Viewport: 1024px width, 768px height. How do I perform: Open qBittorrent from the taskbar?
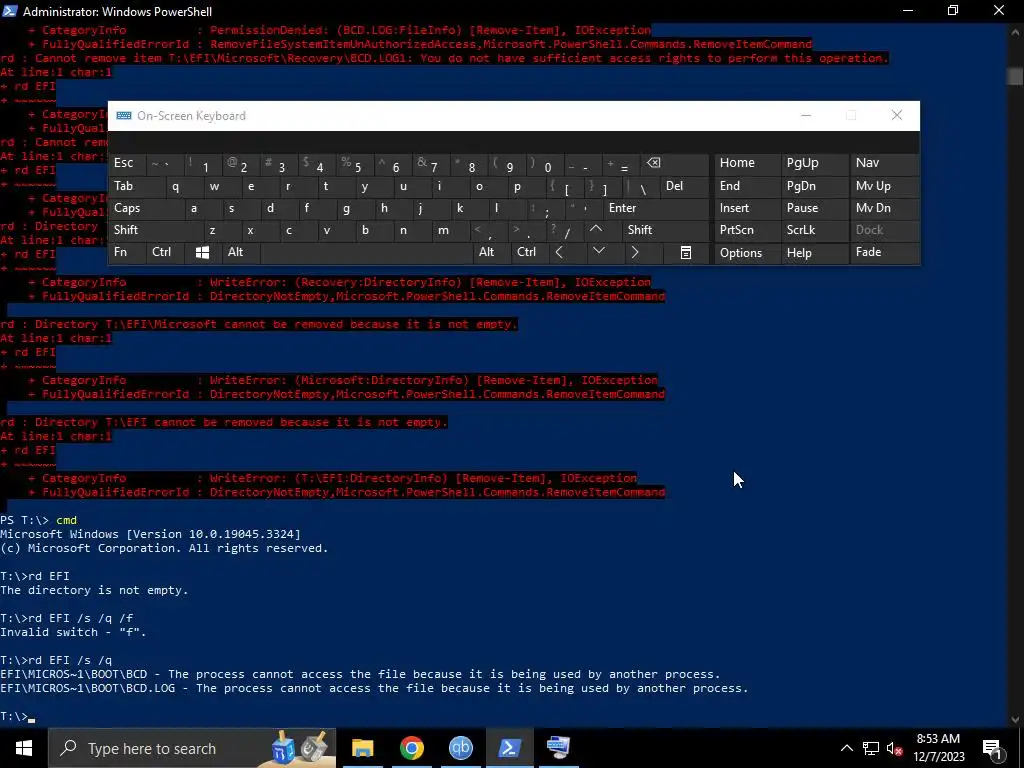460,748
